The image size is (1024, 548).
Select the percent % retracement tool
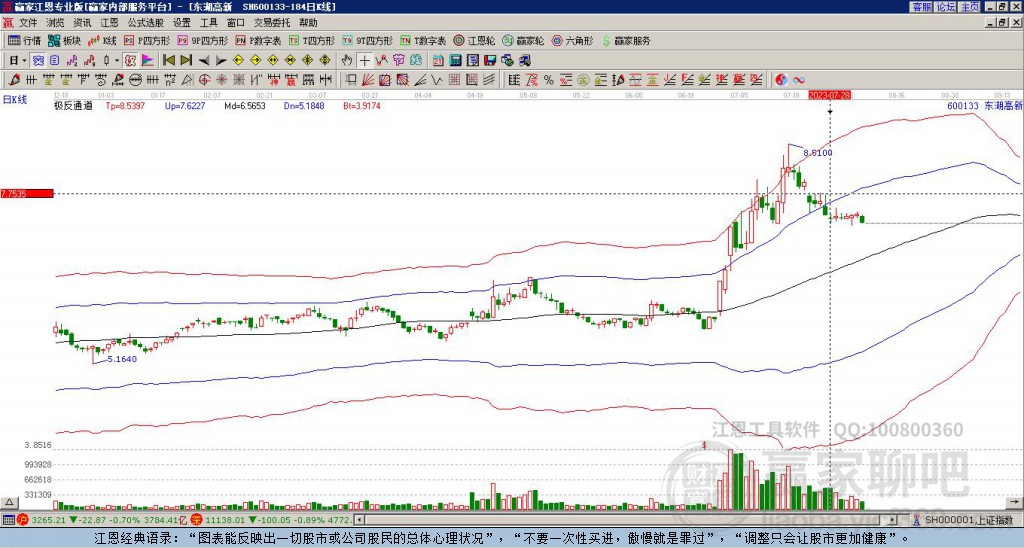[x=549, y=80]
